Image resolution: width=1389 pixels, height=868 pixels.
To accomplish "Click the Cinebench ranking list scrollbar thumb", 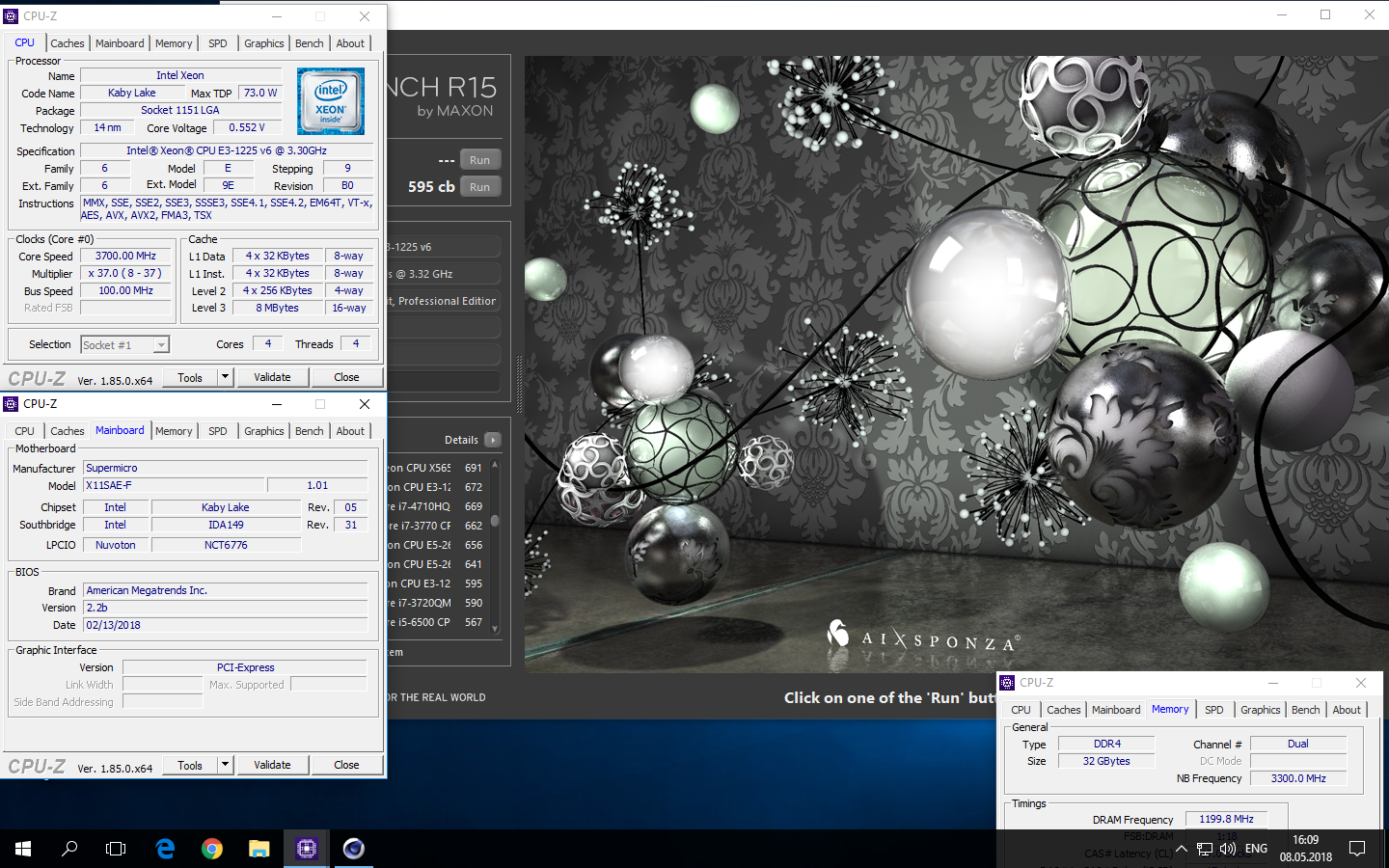I will tap(495, 521).
